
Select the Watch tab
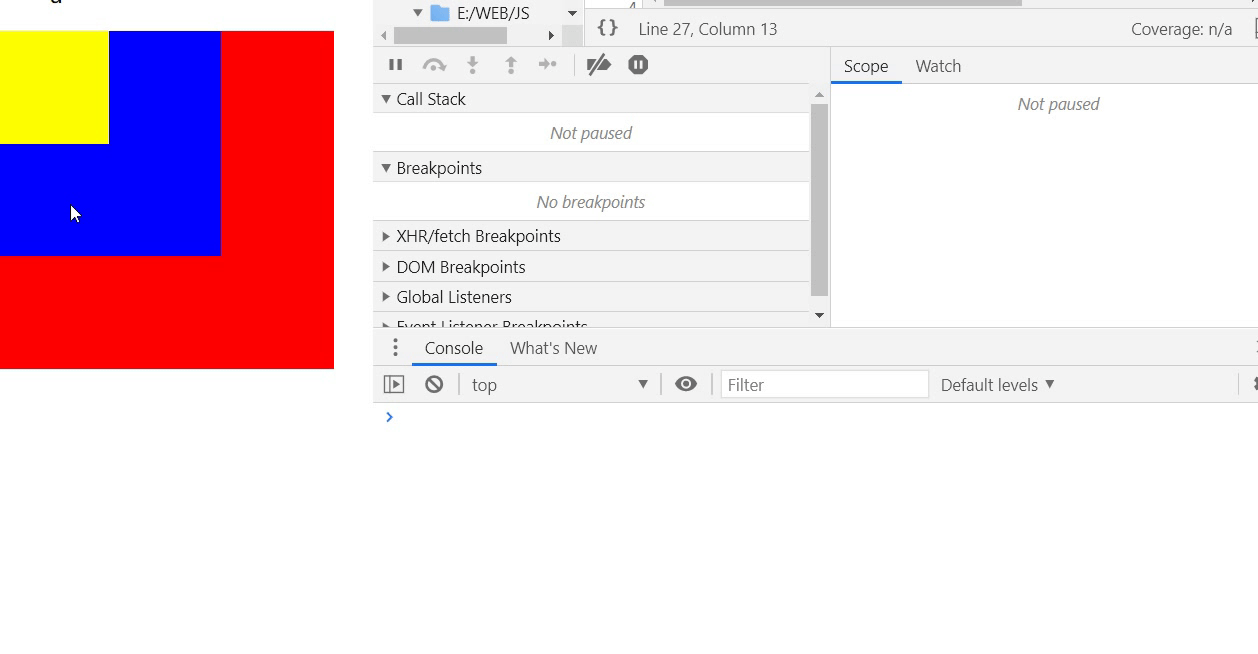[x=938, y=66]
